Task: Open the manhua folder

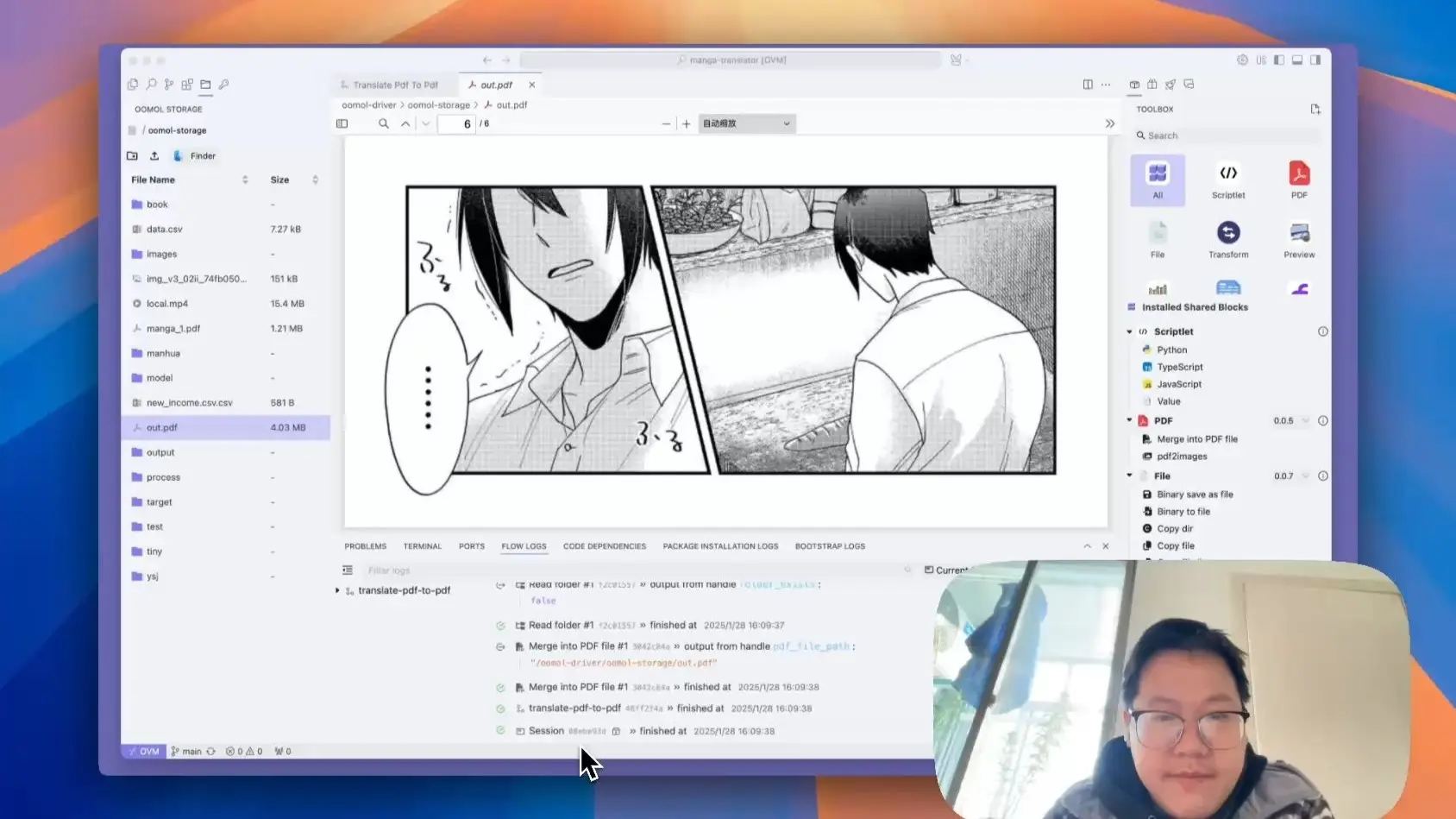Action: 225,354
